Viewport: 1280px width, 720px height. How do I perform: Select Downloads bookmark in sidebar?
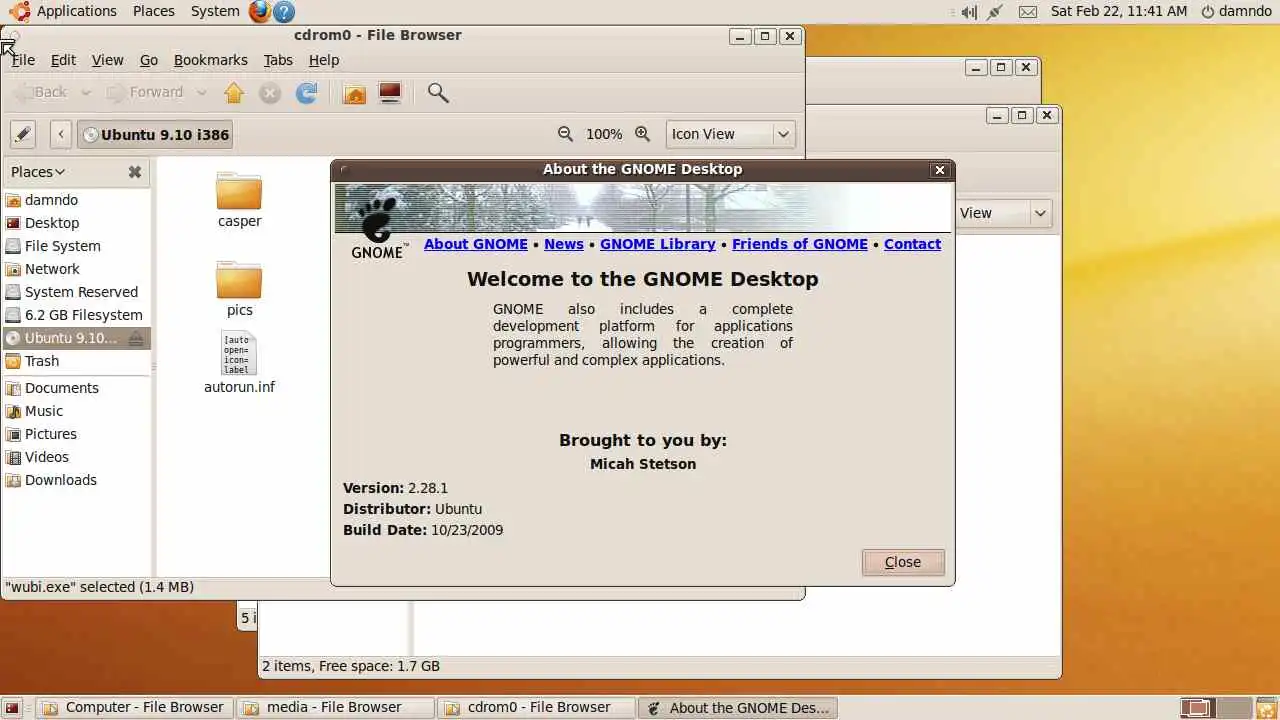point(76,480)
